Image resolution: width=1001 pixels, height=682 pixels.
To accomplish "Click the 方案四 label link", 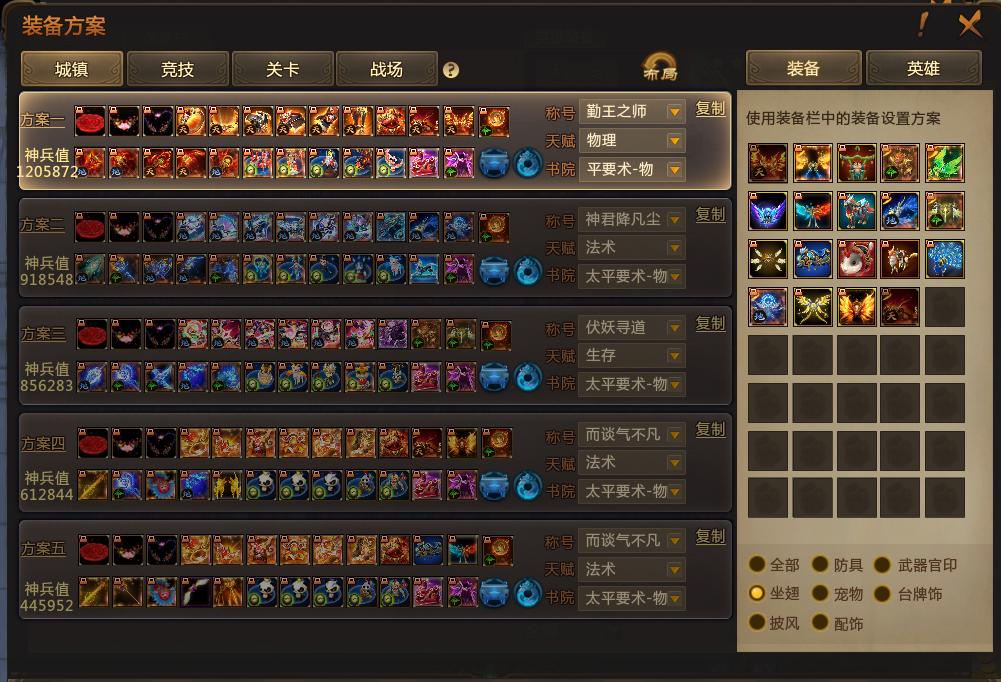I will pyautogui.click(x=43, y=443).
